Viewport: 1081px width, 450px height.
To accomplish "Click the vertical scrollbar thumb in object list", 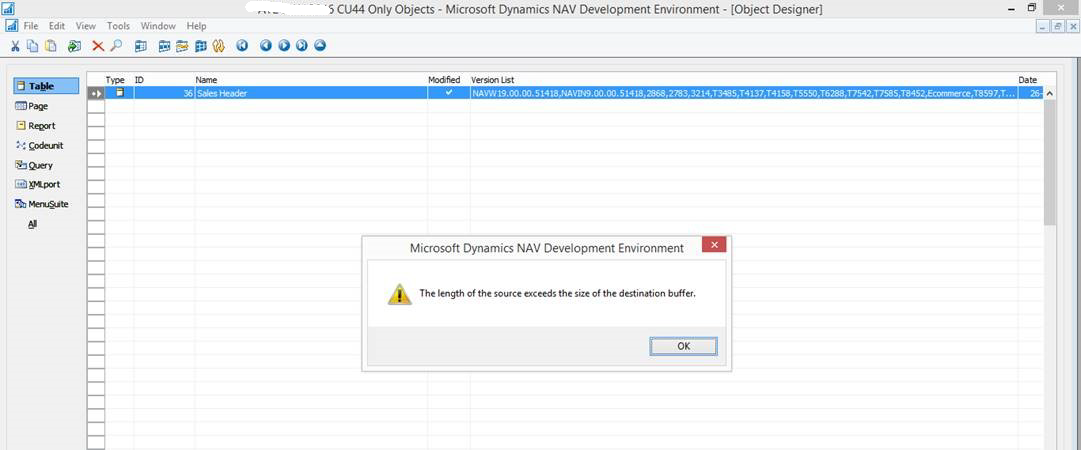I will 1050,162.
